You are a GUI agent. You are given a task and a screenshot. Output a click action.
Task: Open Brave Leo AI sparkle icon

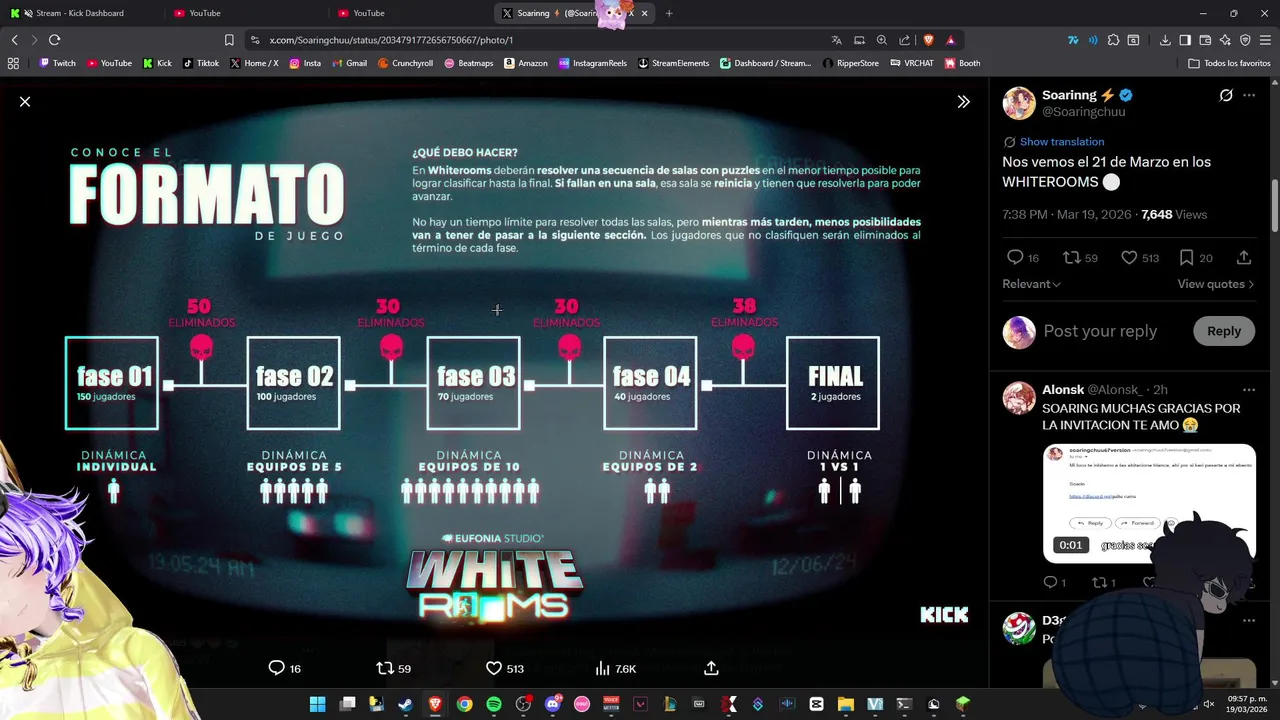tap(1225, 40)
